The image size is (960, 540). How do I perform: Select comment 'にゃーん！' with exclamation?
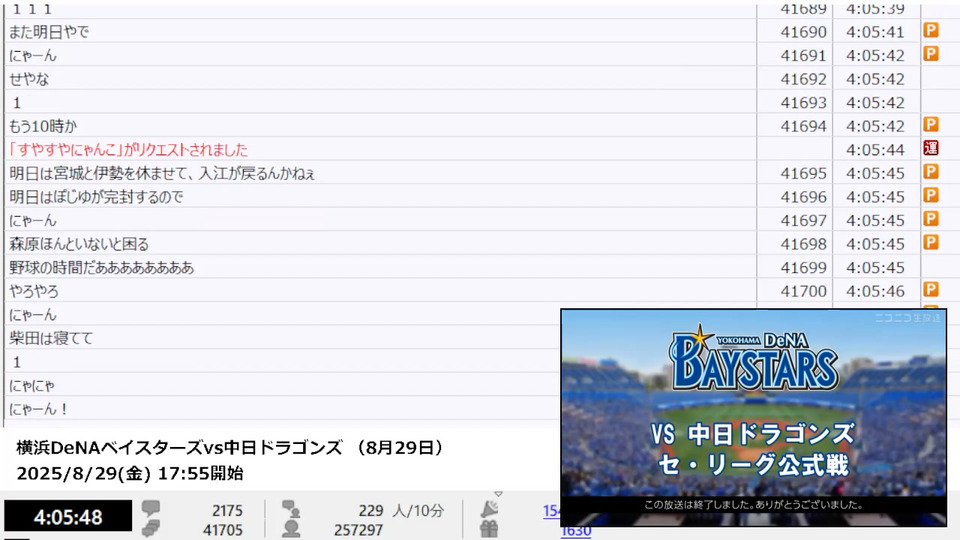[39, 409]
